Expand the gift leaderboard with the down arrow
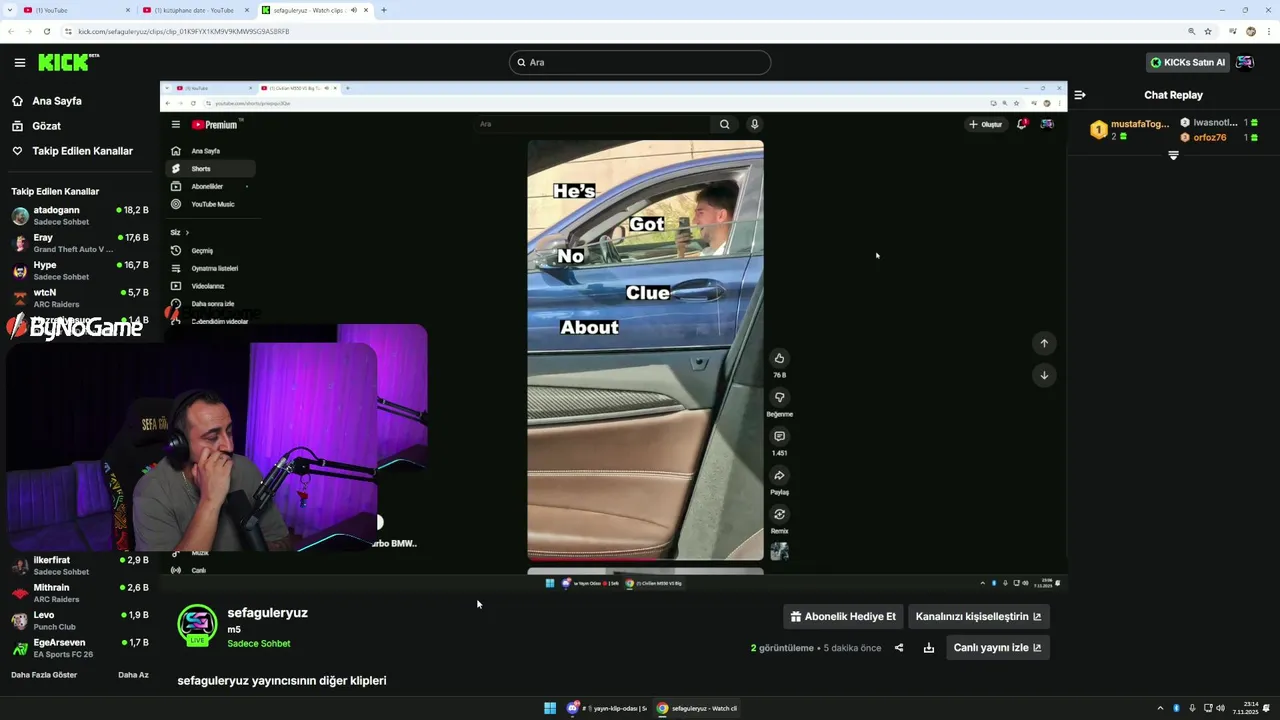This screenshot has width=1280, height=720. tap(1173, 155)
